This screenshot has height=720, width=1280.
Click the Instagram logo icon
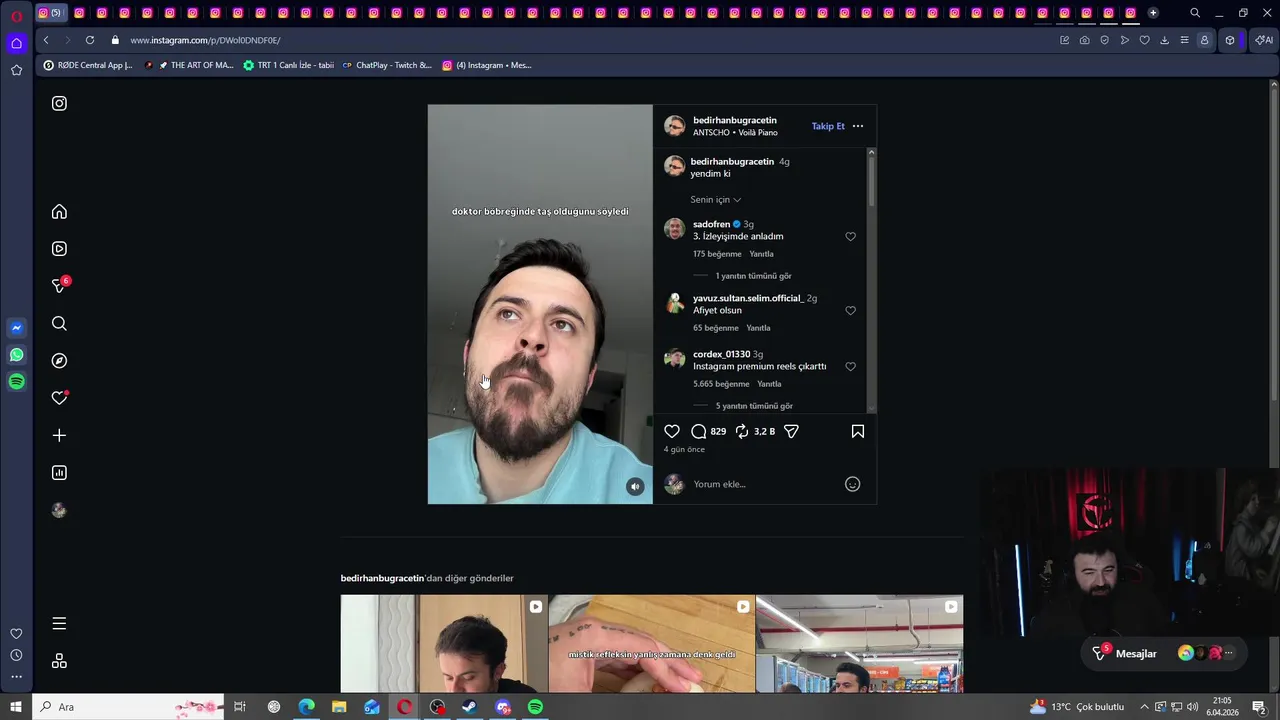[59, 103]
